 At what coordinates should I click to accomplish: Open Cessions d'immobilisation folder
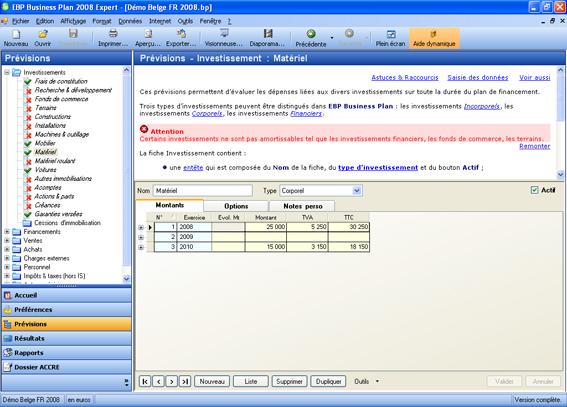click(67, 223)
